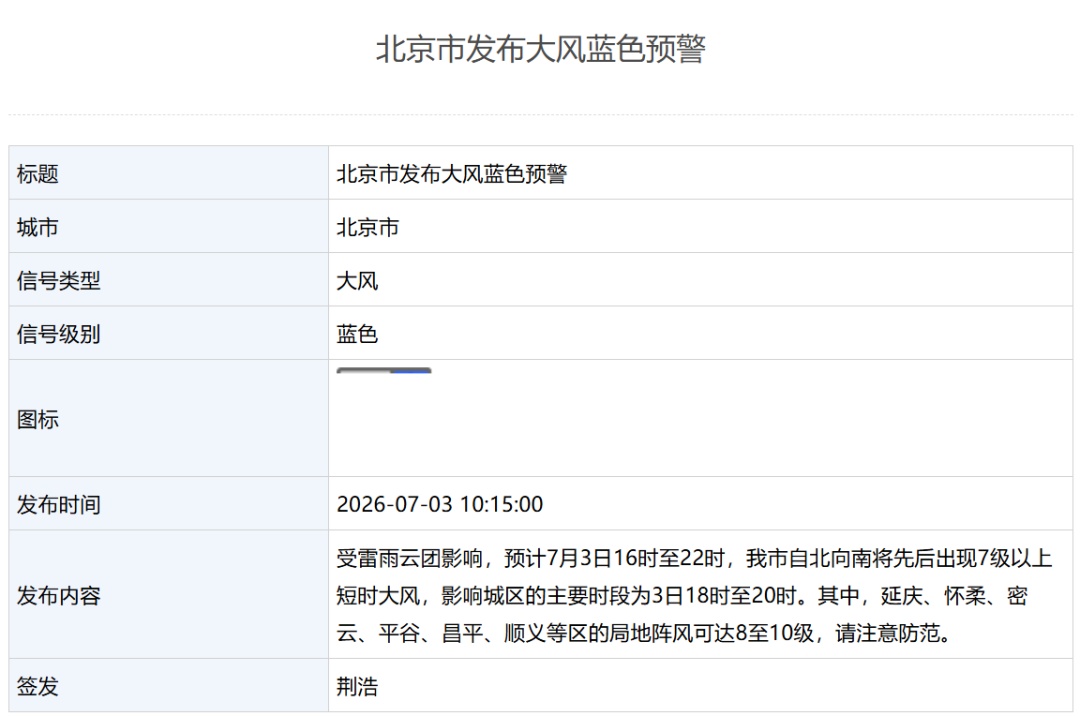Select the 发布时间 row label
The height and width of the screenshot is (716, 1080).
59,505
